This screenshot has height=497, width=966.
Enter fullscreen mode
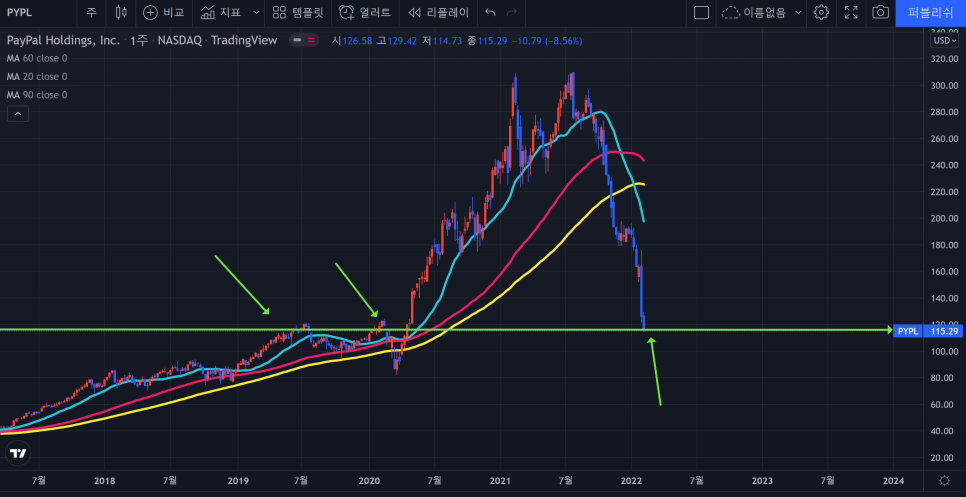tap(851, 12)
